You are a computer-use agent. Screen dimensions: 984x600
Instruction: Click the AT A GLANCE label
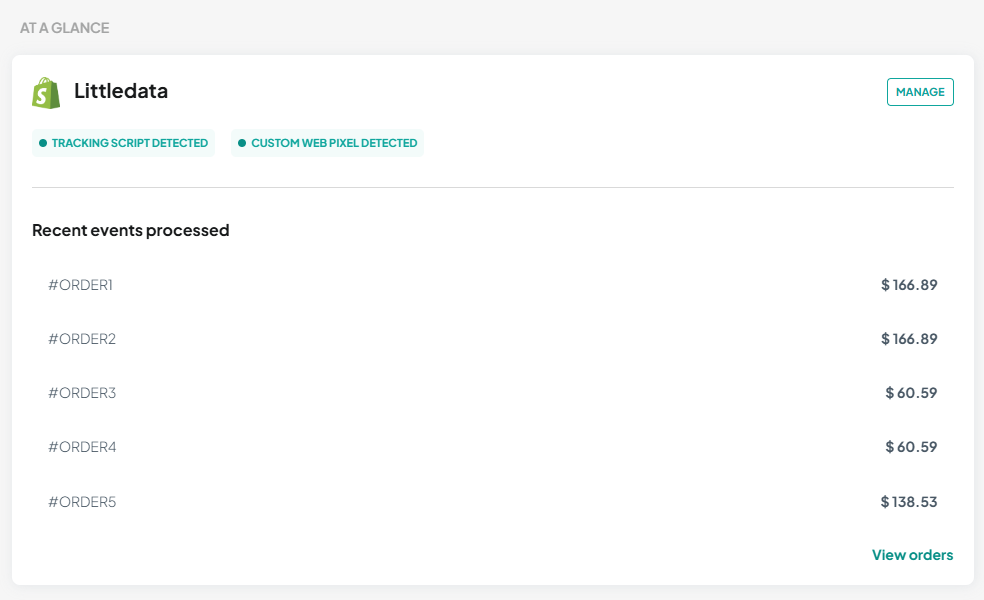(65, 28)
